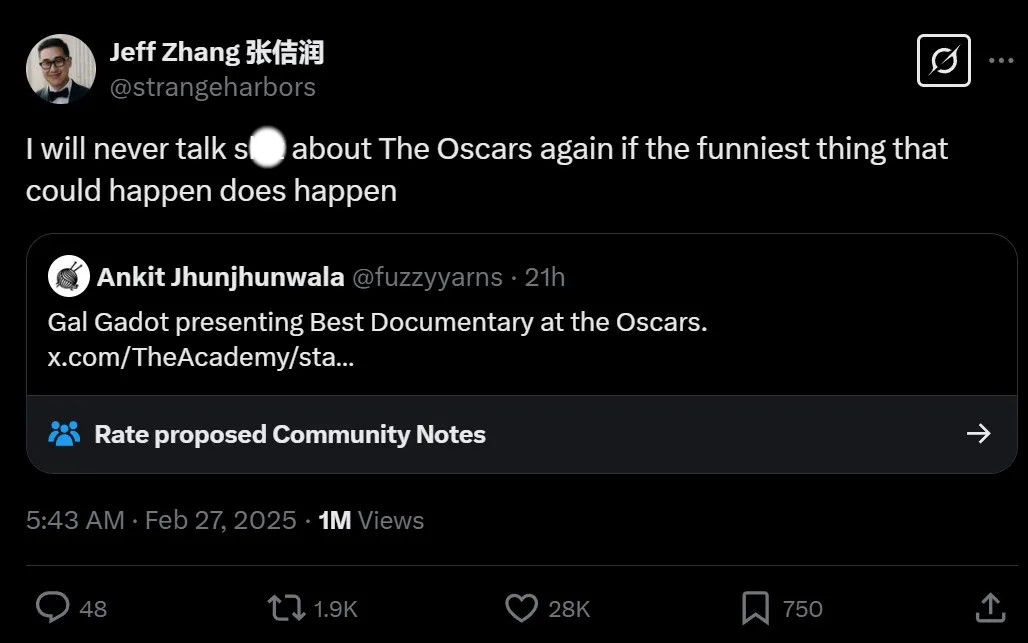The height and width of the screenshot is (643, 1028).
Task: Like the post with heart icon
Action: (x=521, y=607)
